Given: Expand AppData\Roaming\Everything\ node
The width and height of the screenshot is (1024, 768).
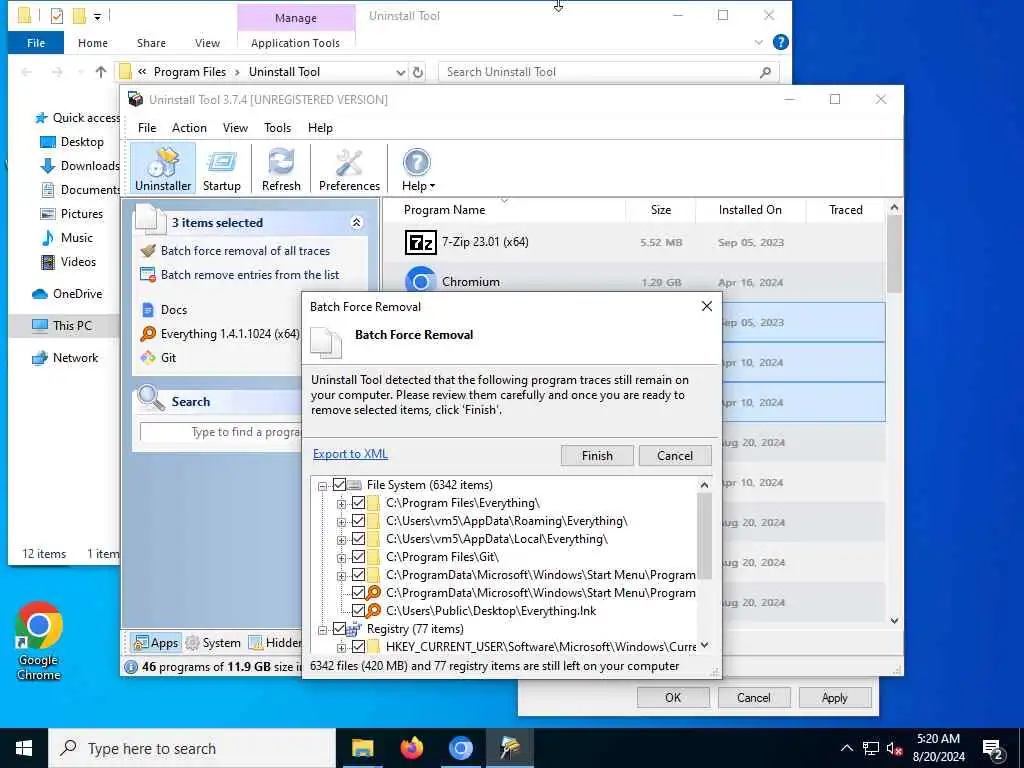Looking at the screenshot, I should [x=341, y=522].
